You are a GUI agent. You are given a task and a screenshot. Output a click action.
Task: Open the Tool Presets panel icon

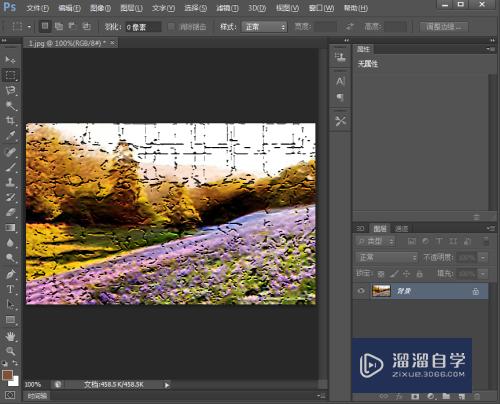click(340, 121)
